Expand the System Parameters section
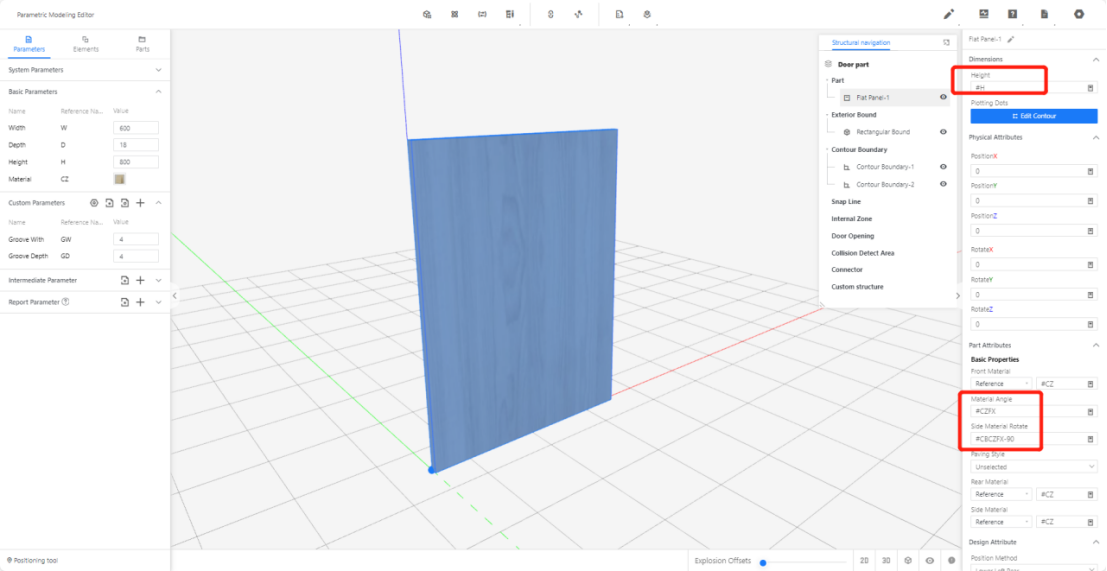Viewport: 1107px width, 571px height. (159, 70)
